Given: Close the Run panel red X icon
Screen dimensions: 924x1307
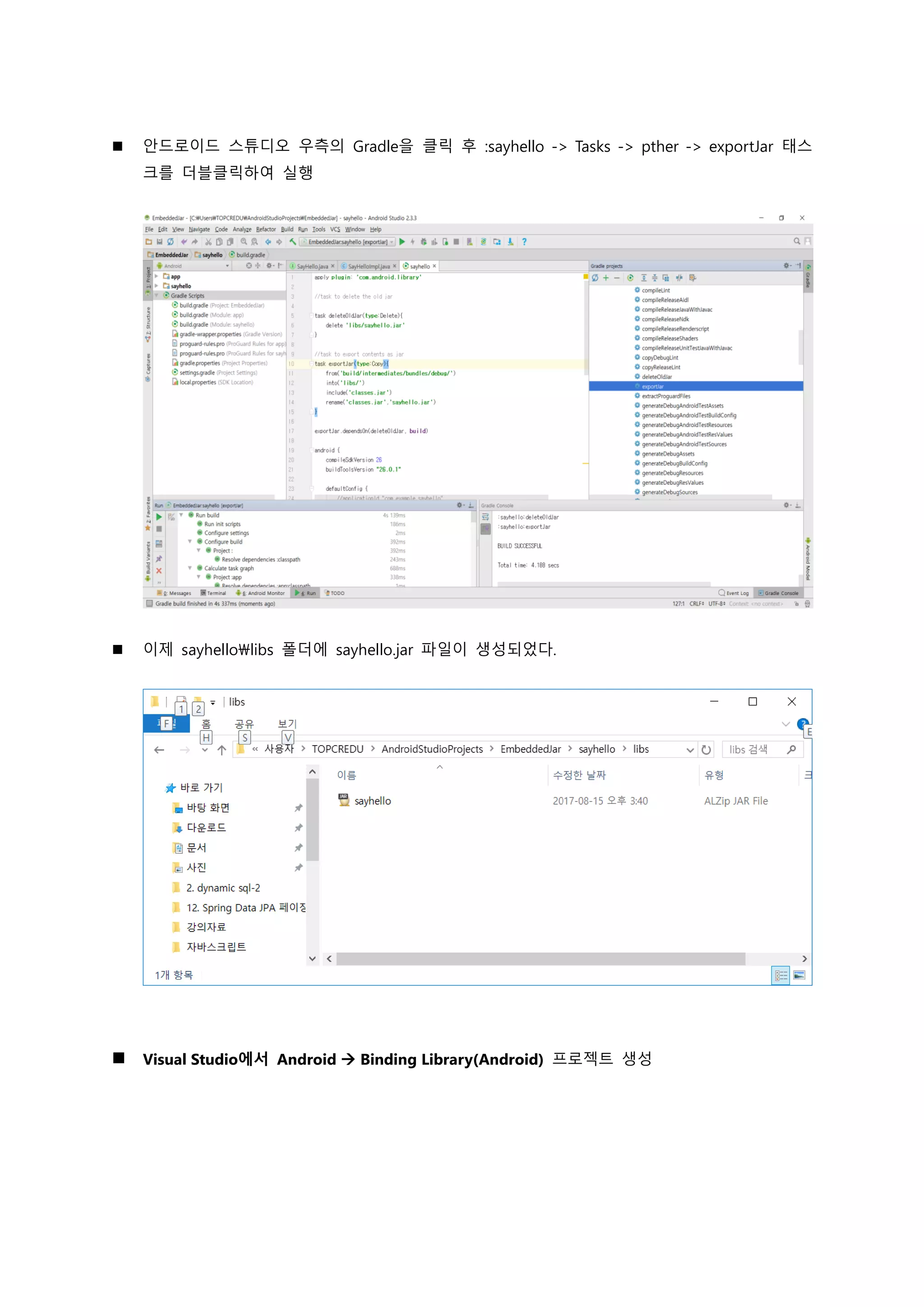Looking at the screenshot, I should coord(159,571).
